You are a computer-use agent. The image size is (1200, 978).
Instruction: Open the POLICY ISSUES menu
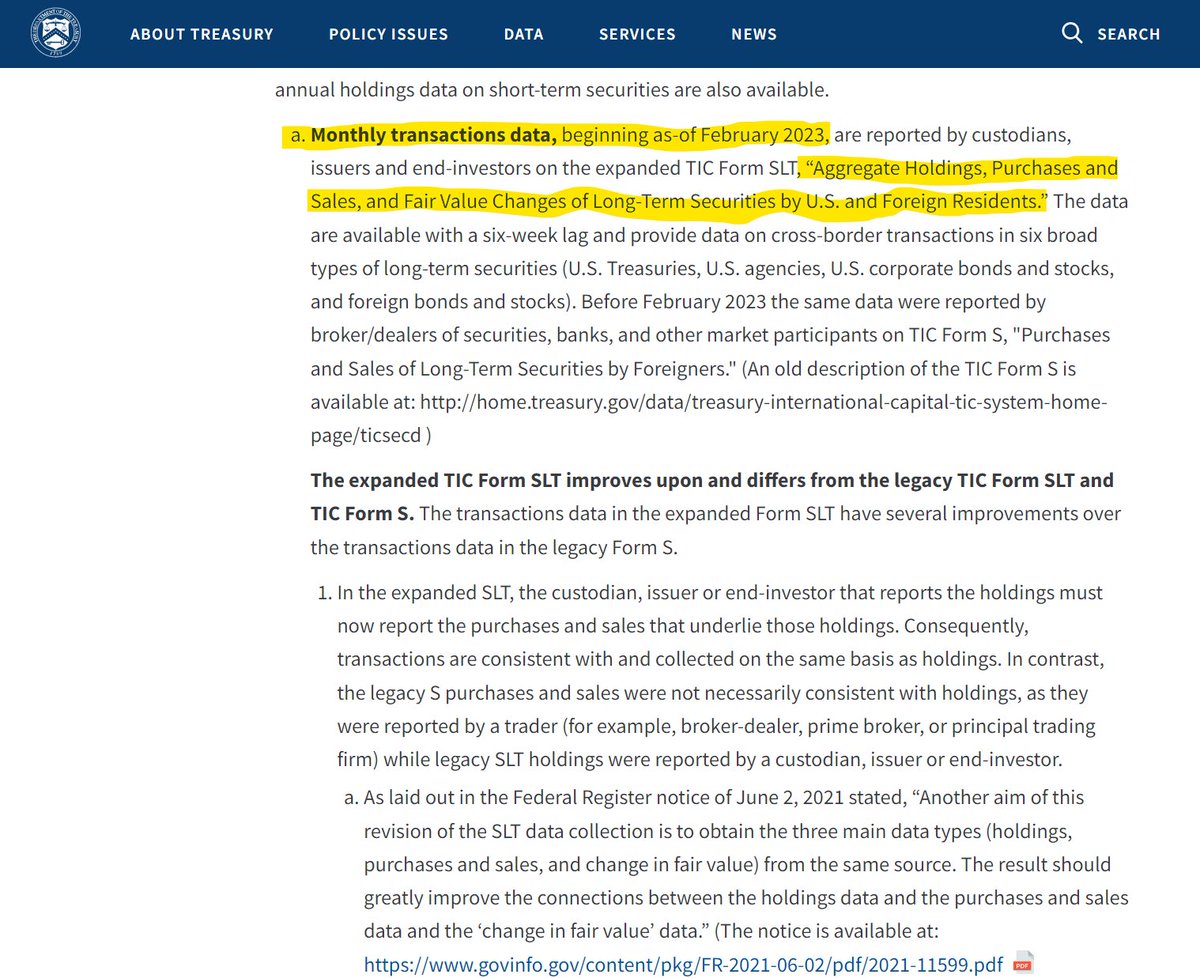(388, 33)
